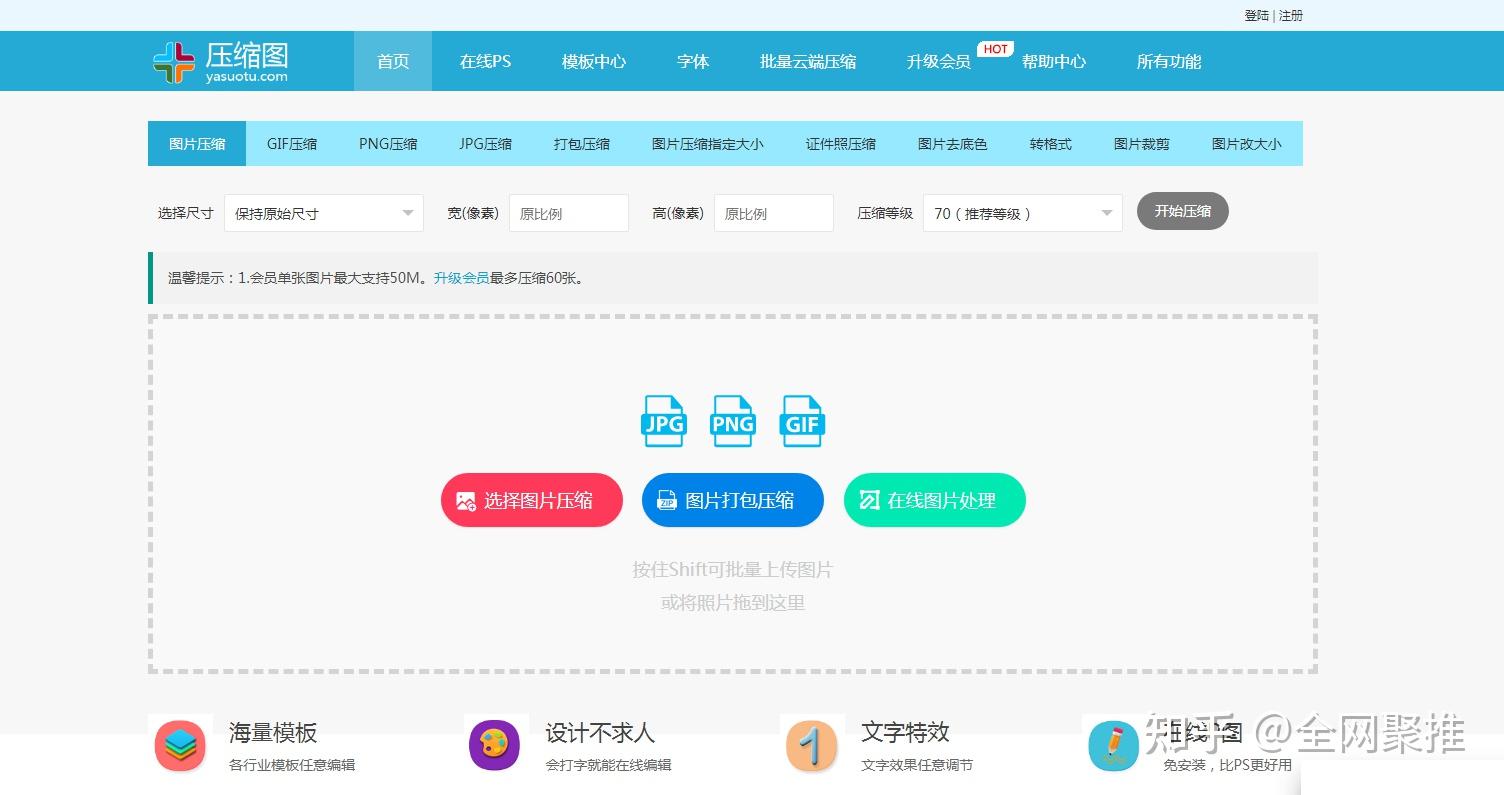The width and height of the screenshot is (1504, 795).
Task: Click the PNG file format icon
Action: [x=732, y=421]
